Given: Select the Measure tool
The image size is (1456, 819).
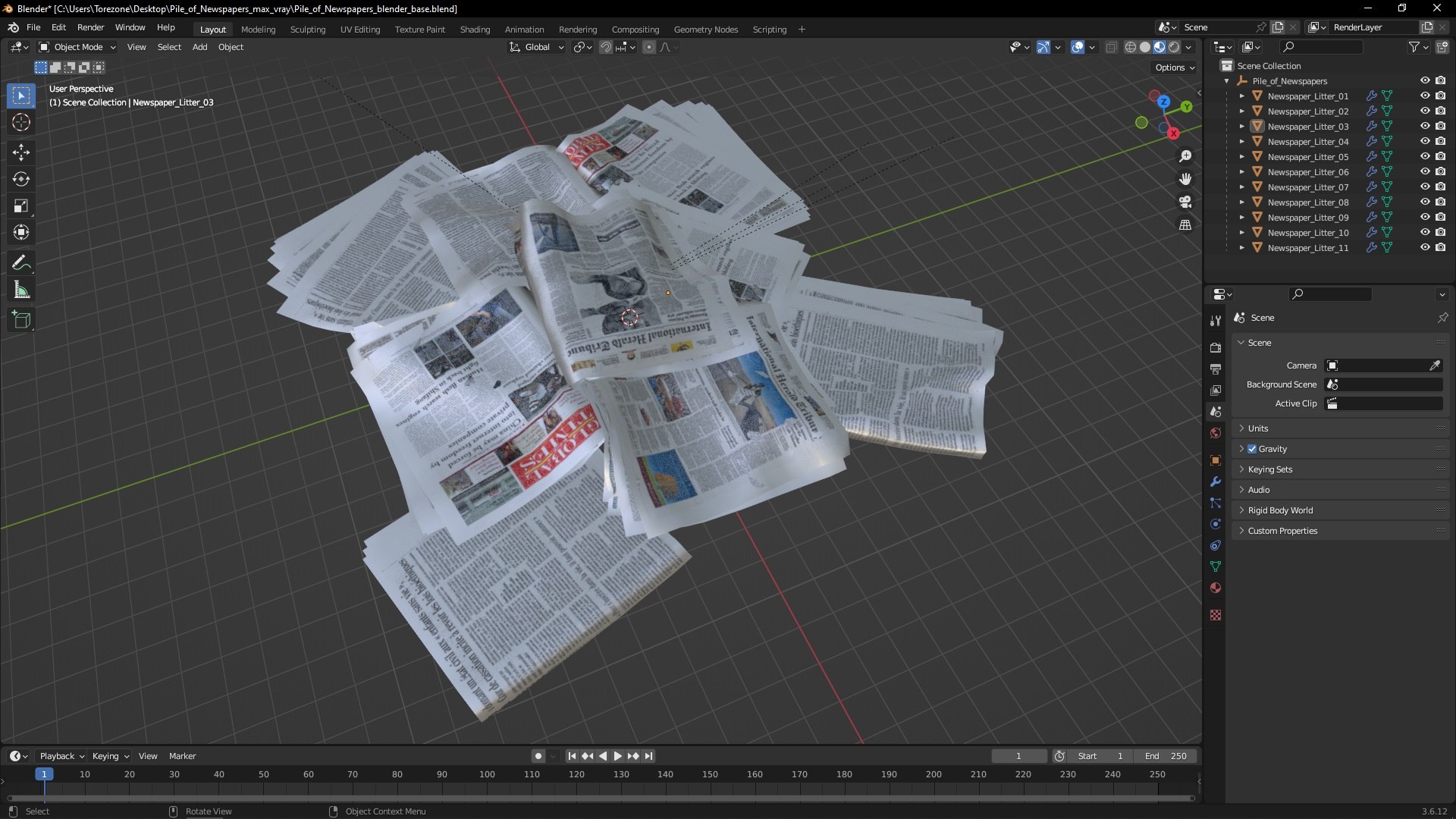Looking at the screenshot, I should tap(21, 290).
